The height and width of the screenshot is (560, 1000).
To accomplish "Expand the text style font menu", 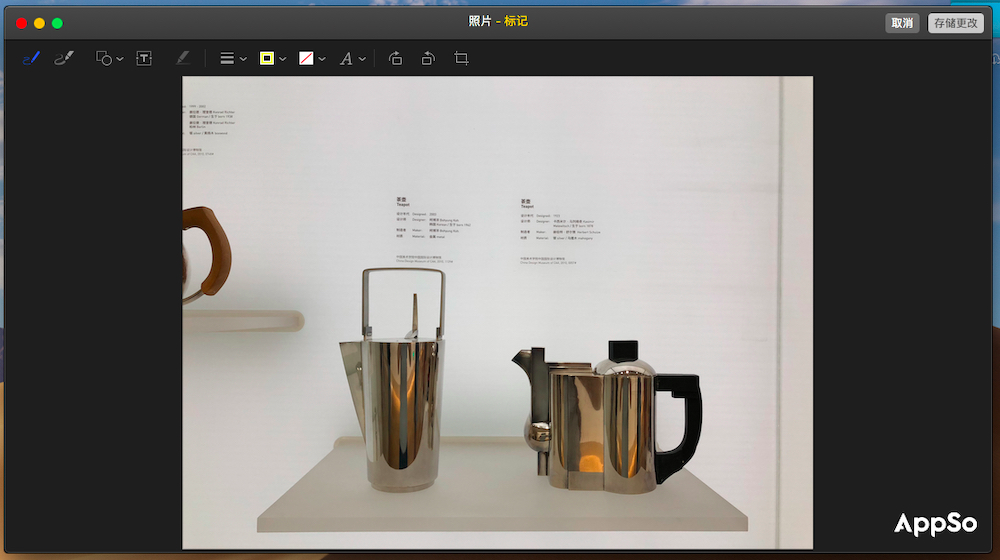I will coord(352,59).
